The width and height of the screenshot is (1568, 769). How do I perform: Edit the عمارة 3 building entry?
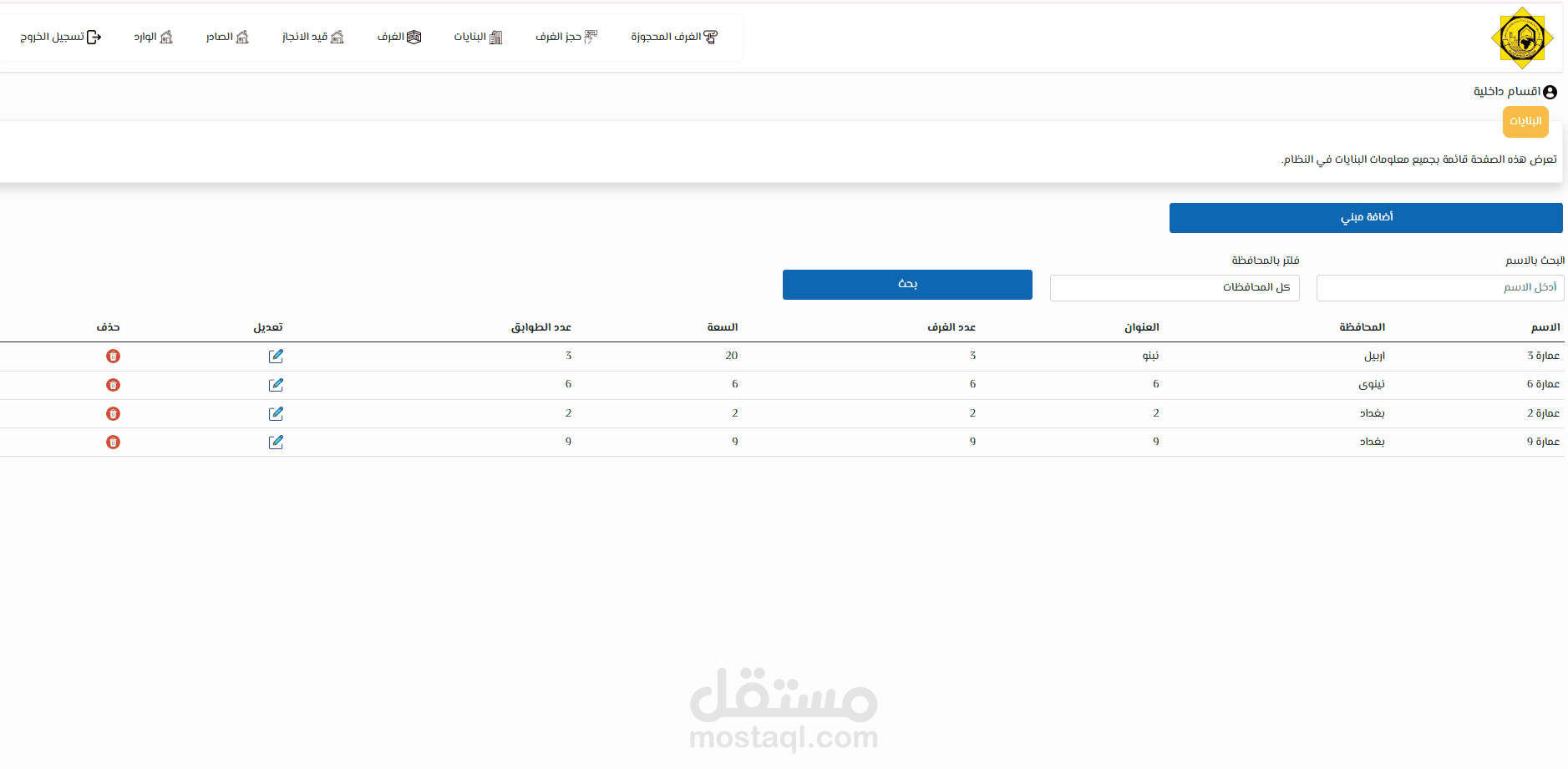(x=276, y=357)
